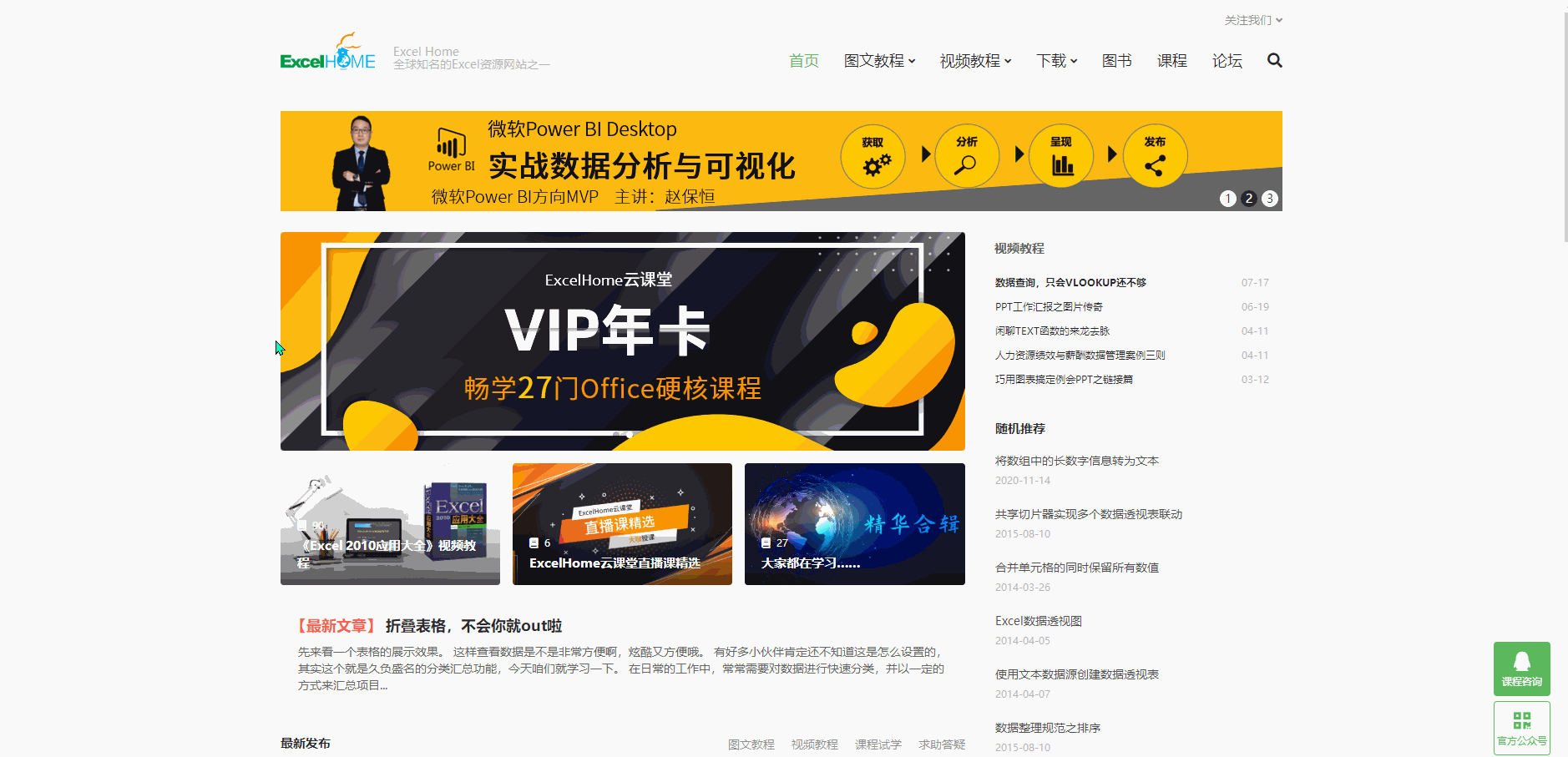
Task: Open 将数组中的长数字信息转为文本 link
Action: click(1076, 461)
